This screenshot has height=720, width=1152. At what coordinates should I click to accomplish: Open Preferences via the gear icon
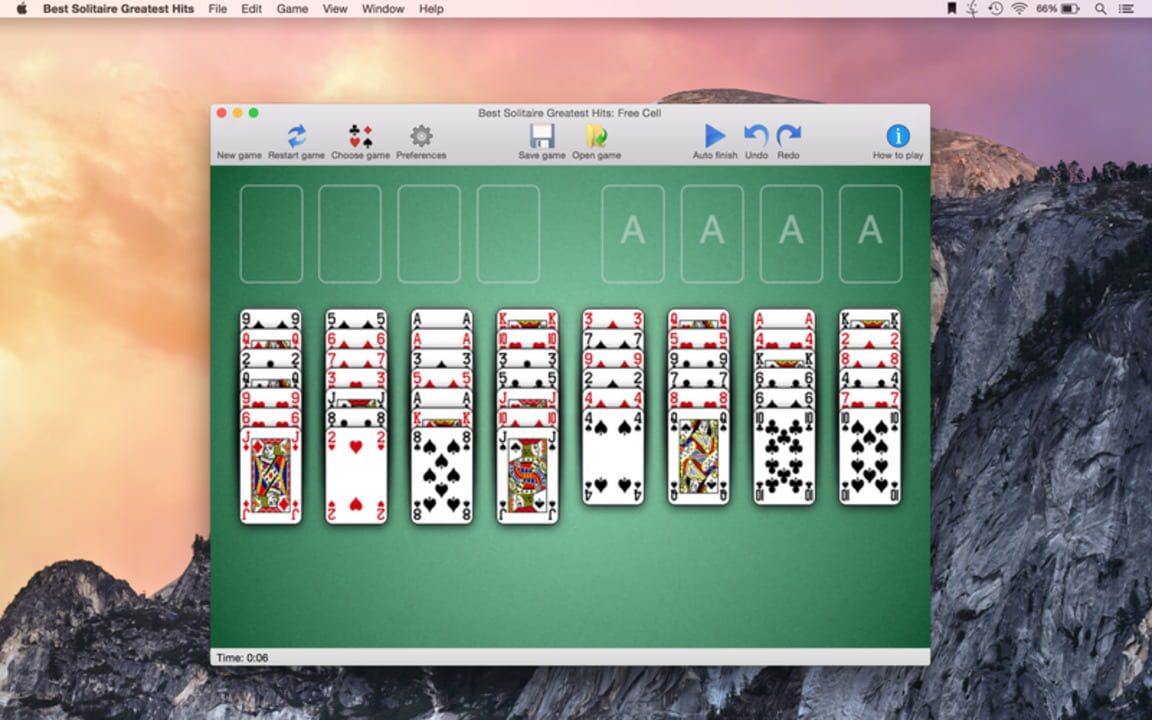pyautogui.click(x=421, y=134)
